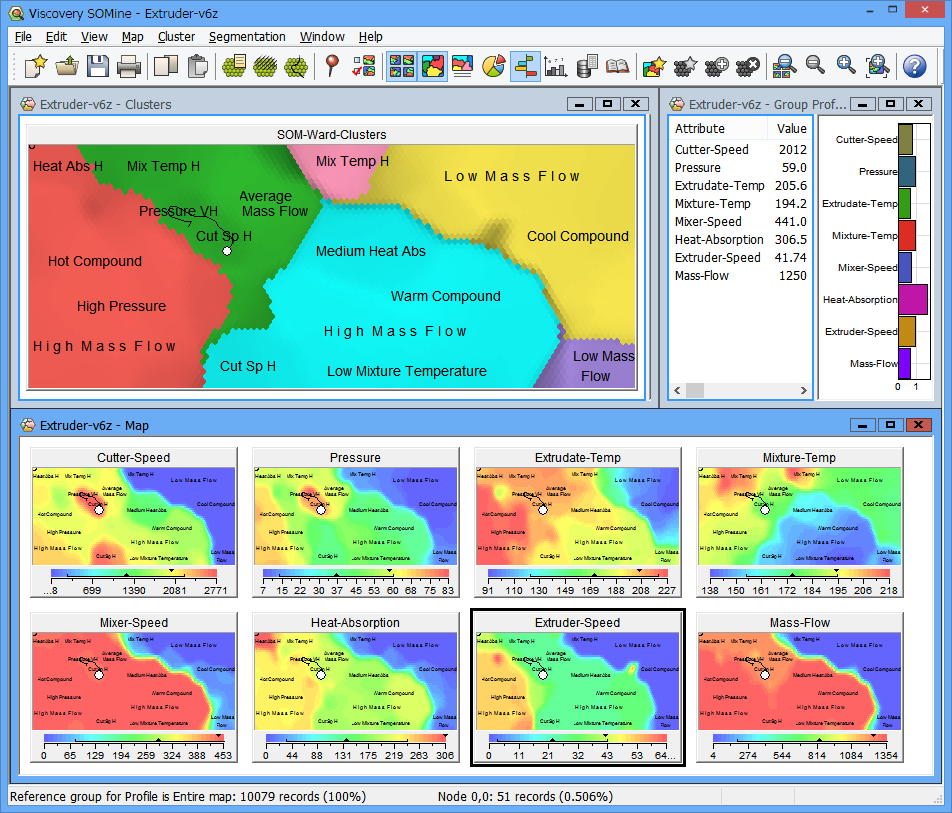
Task: Open the Segmentation menu
Action: click(x=247, y=37)
